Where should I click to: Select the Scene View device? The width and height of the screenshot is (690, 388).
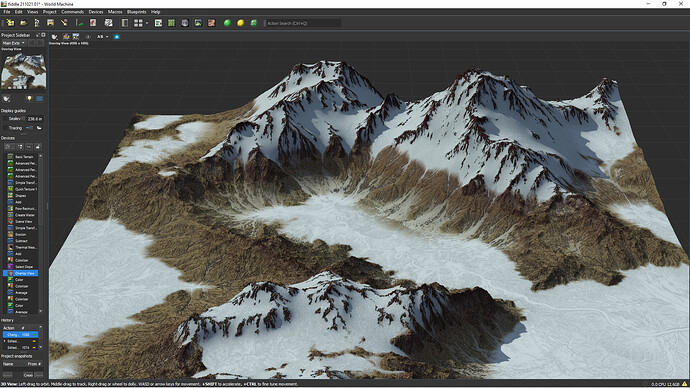[x=21, y=221]
